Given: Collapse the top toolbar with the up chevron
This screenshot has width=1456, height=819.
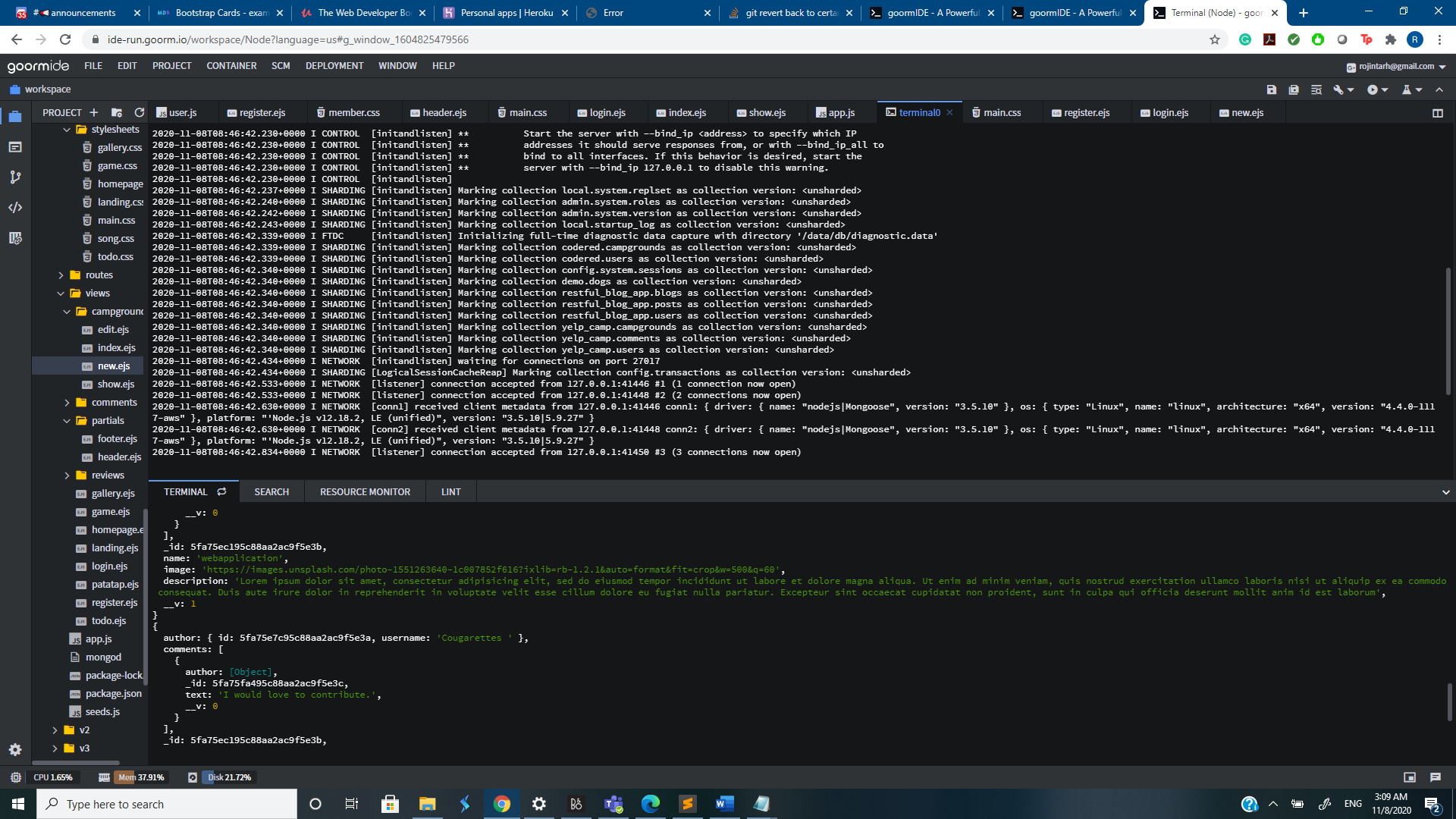Looking at the screenshot, I should pos(1439,89).
